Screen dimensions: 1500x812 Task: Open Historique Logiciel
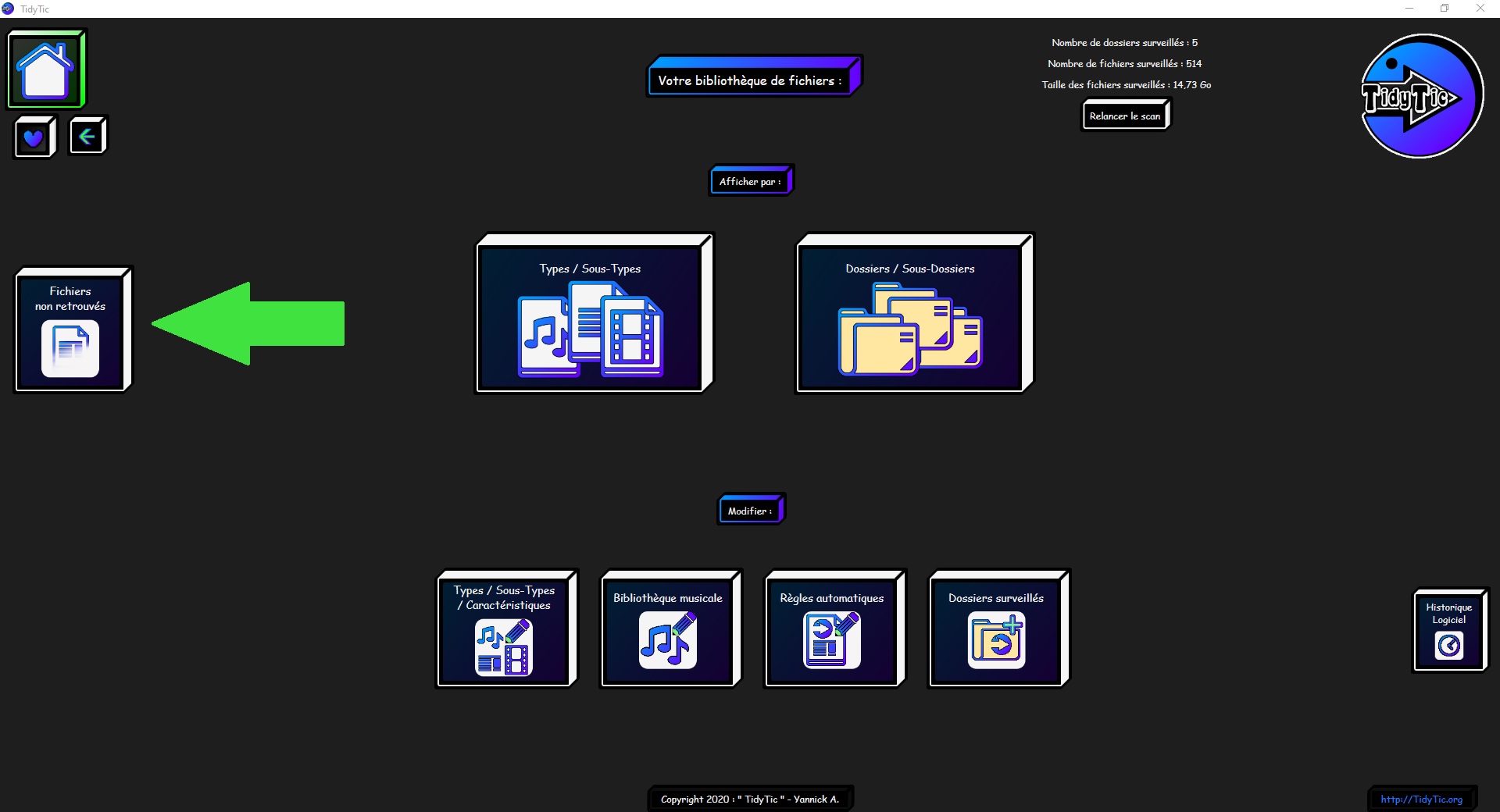tap(1451, 630)
